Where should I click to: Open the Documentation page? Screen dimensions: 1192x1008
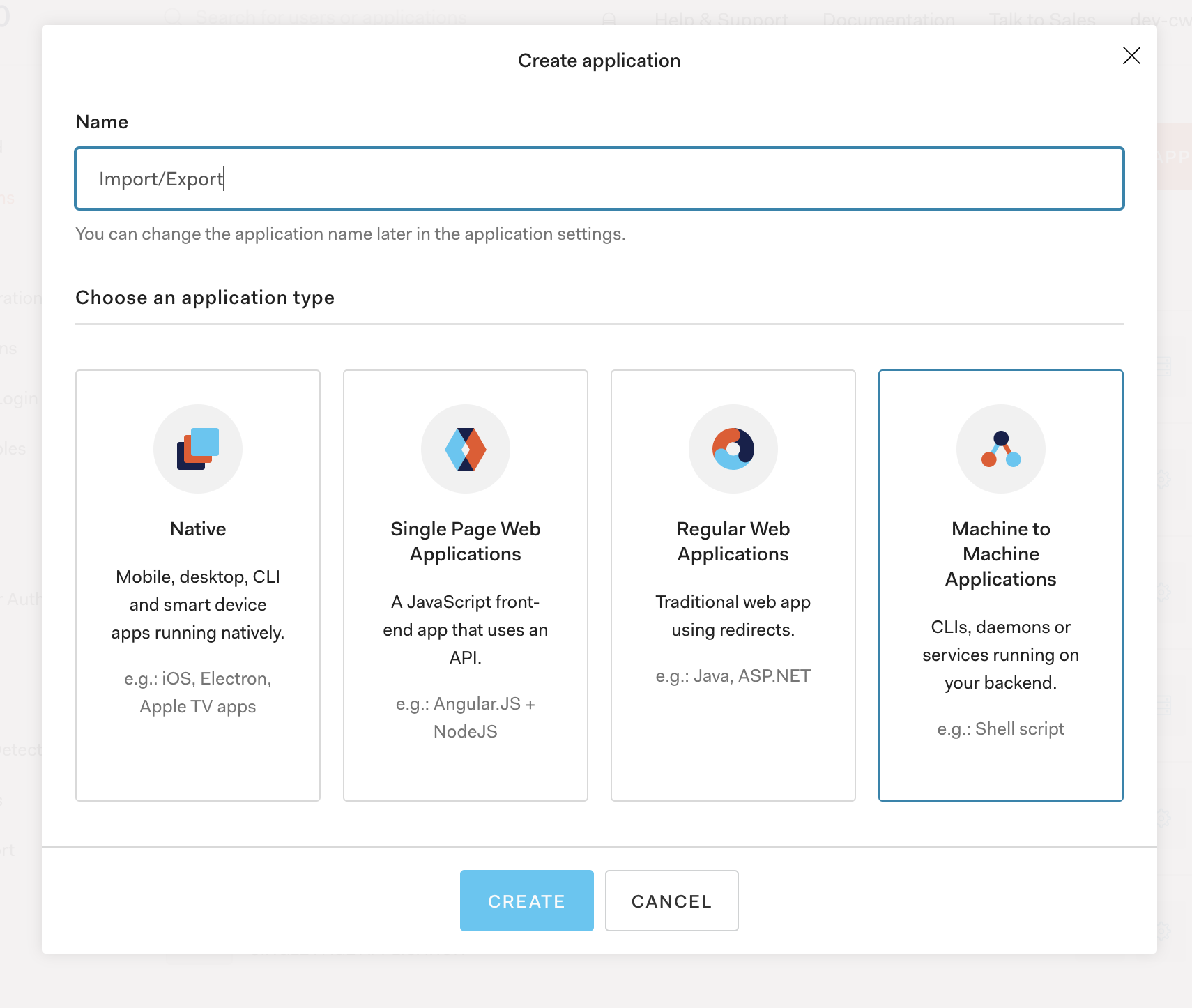point(890,18)
